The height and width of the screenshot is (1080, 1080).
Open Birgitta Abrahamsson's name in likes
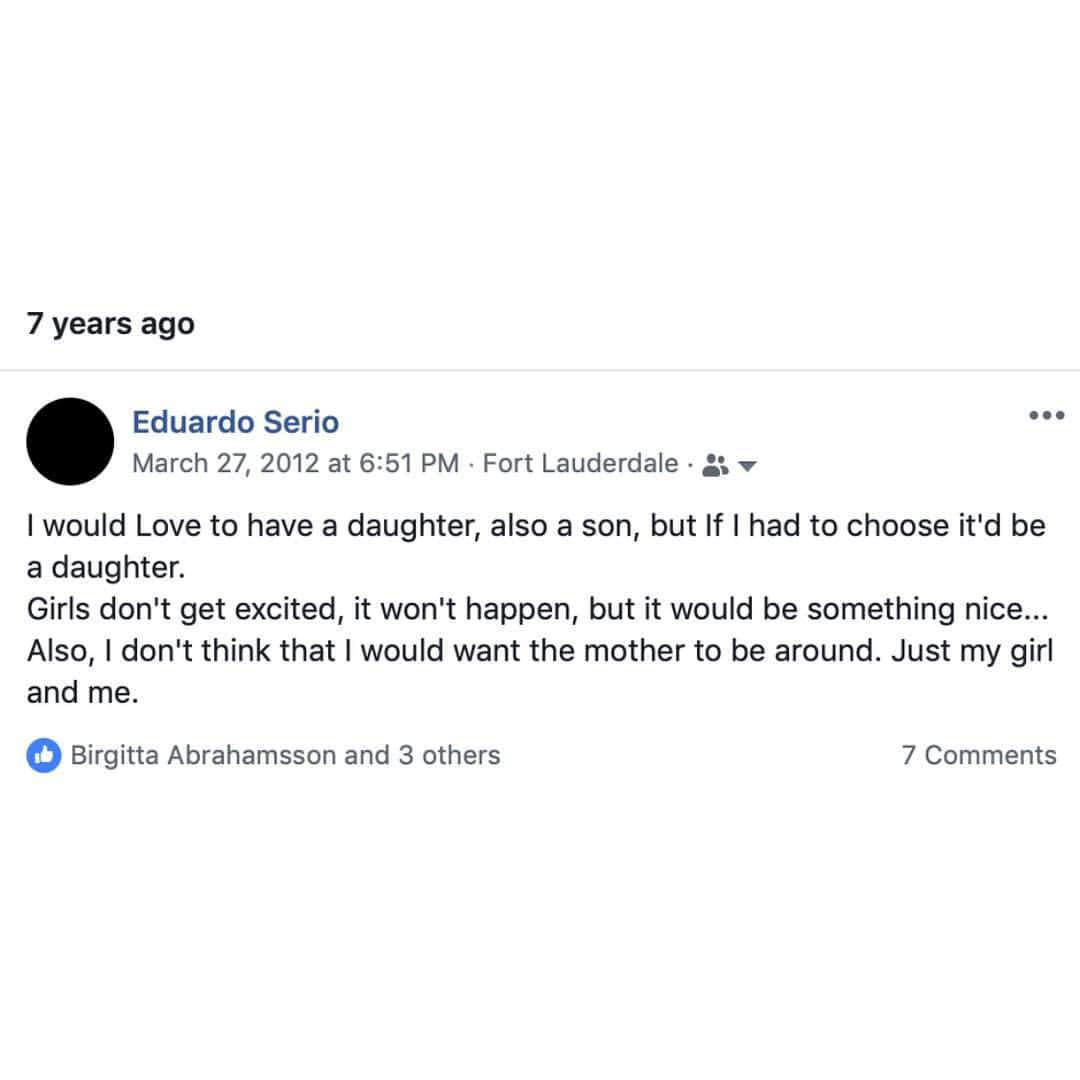point(203,756)
